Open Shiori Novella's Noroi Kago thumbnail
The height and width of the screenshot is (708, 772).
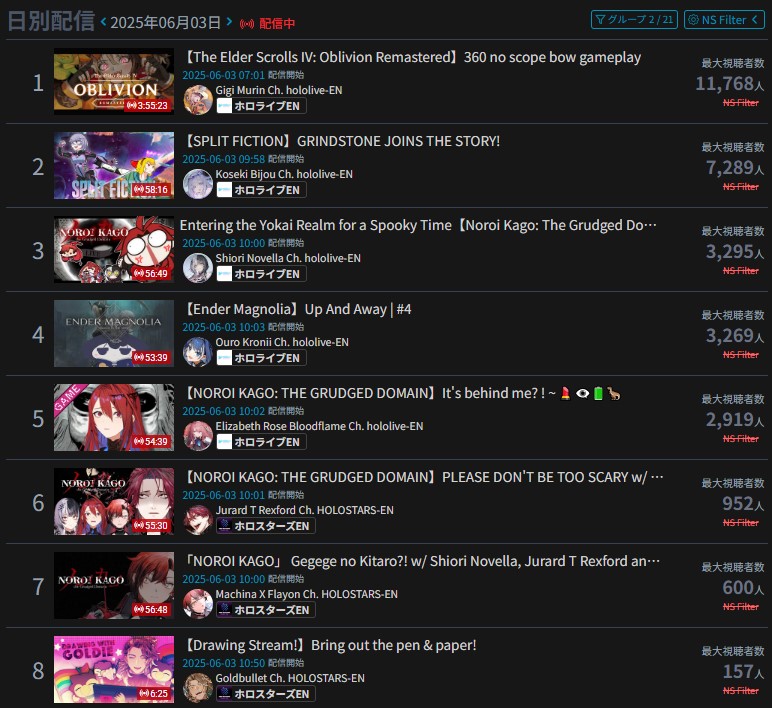pos(114,250)
